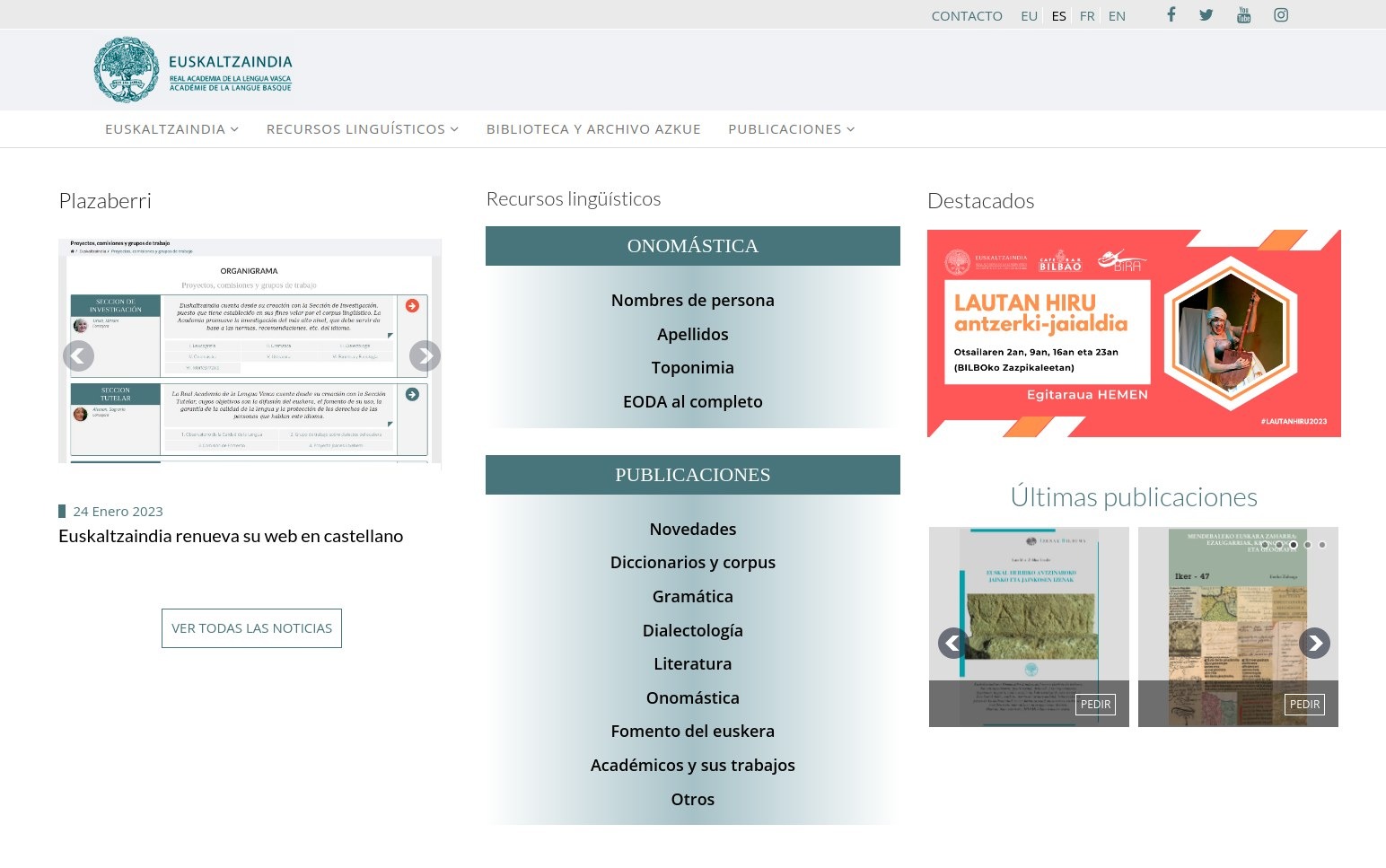Open Literatura publications
The image size is (1386, 868).
click(693, 664)
